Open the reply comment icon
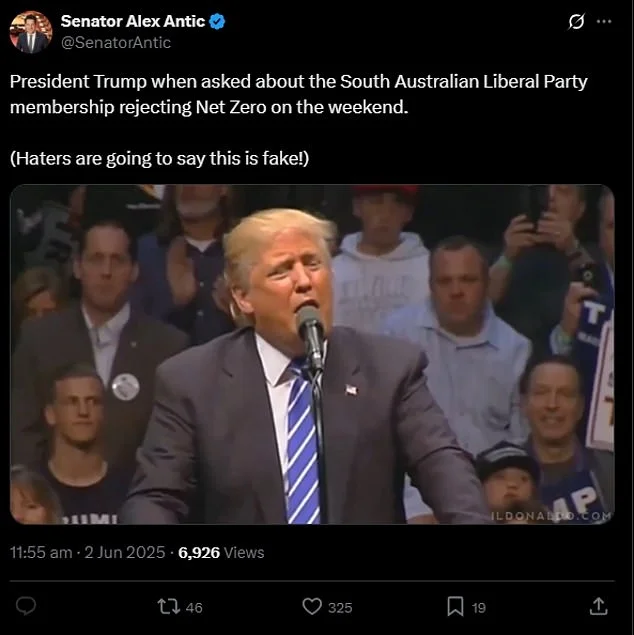This screenshot has height=635, width=634. point(26,606)
